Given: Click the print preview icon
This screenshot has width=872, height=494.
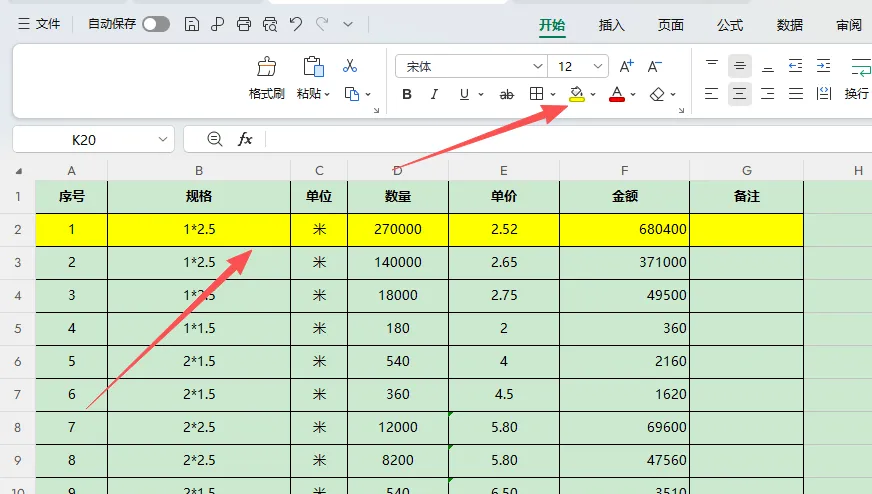Looking at the screenshot, I should click(x=270, y=24).
